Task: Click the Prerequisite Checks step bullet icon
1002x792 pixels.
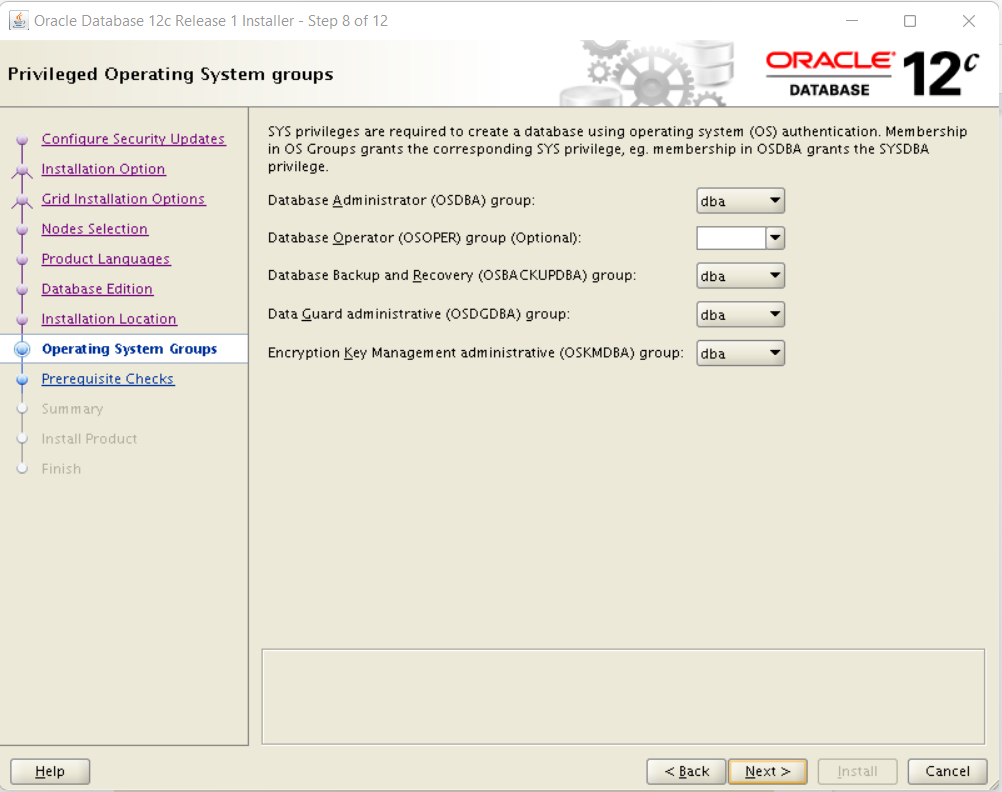Action: [22, 379]
